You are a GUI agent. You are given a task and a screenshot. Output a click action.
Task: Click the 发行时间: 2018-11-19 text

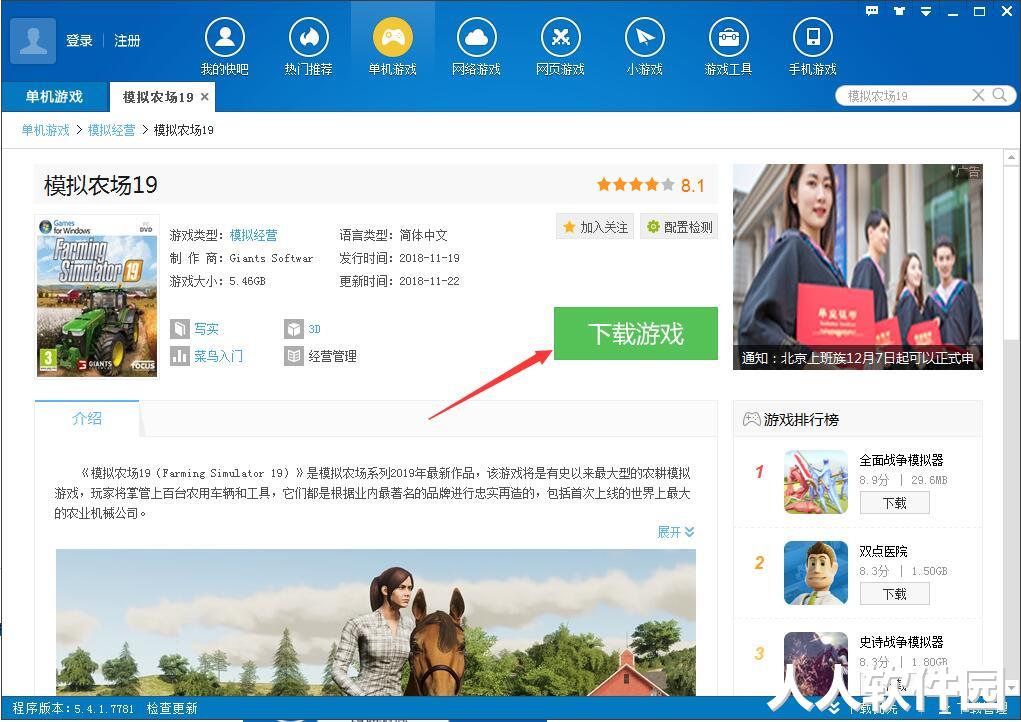pos(399,258)
